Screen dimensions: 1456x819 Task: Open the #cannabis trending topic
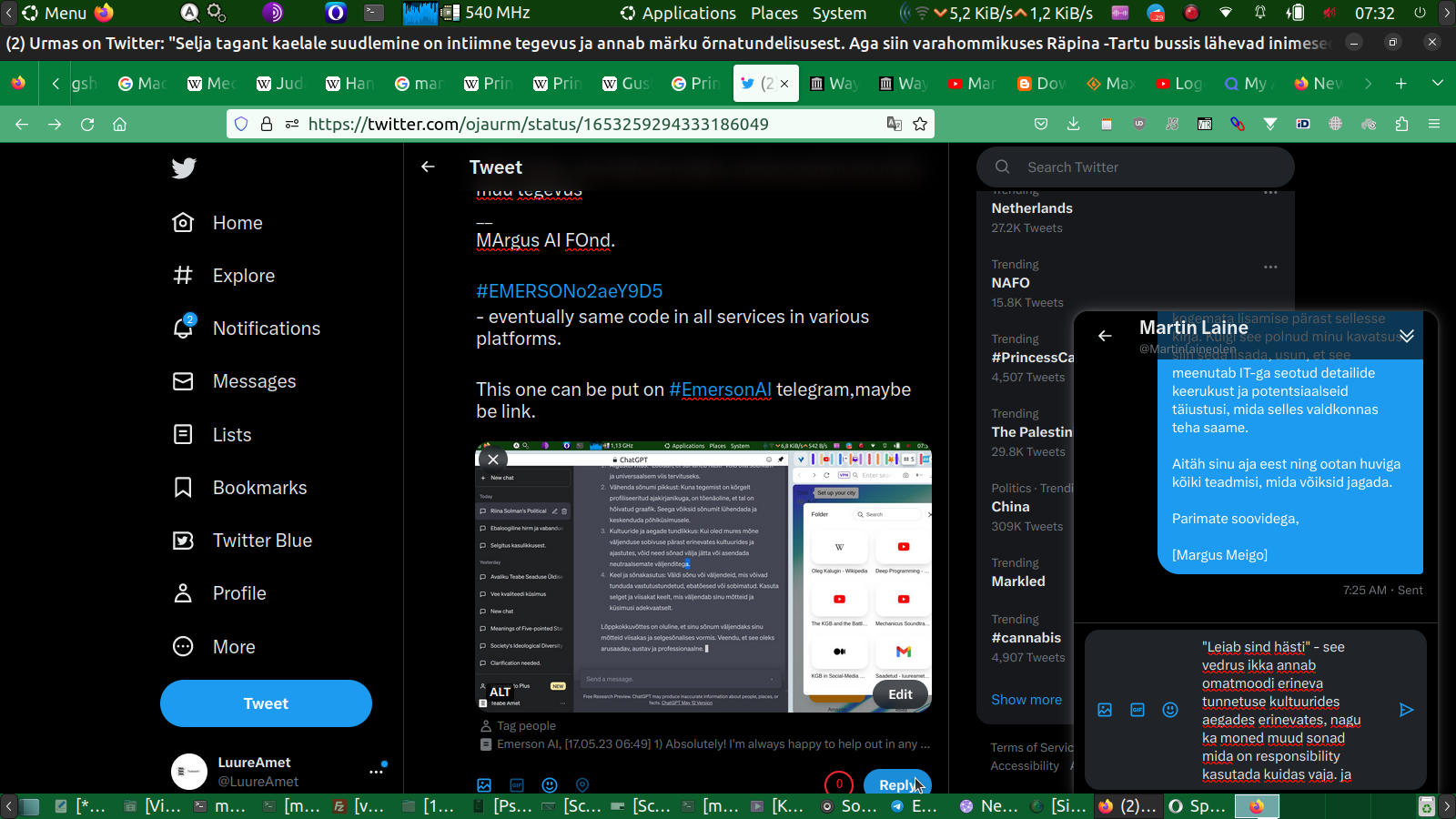pos(1026,638)
